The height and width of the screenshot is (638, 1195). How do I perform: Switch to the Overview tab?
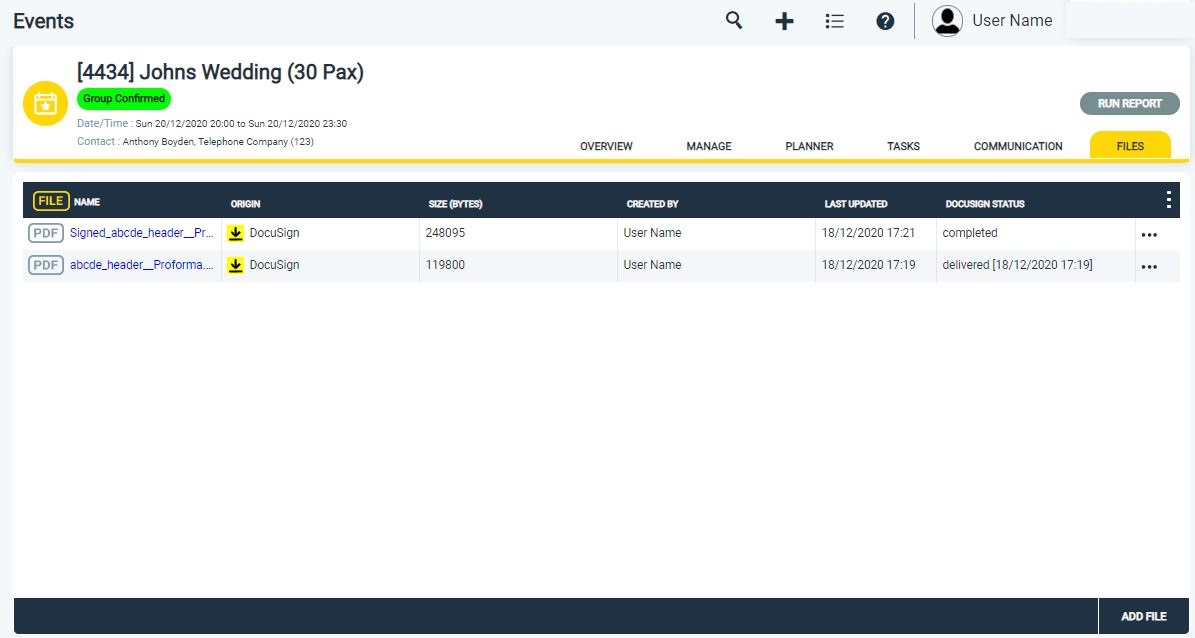coord(606,146)
